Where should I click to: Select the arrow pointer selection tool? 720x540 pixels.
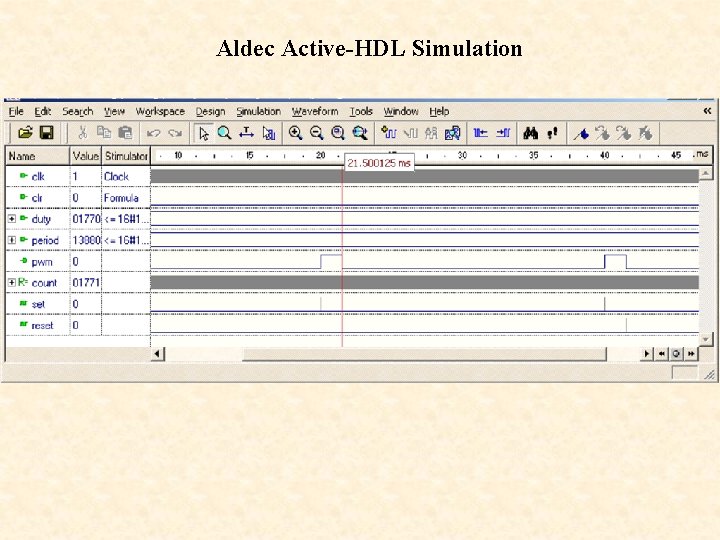(x=203, y=133)
